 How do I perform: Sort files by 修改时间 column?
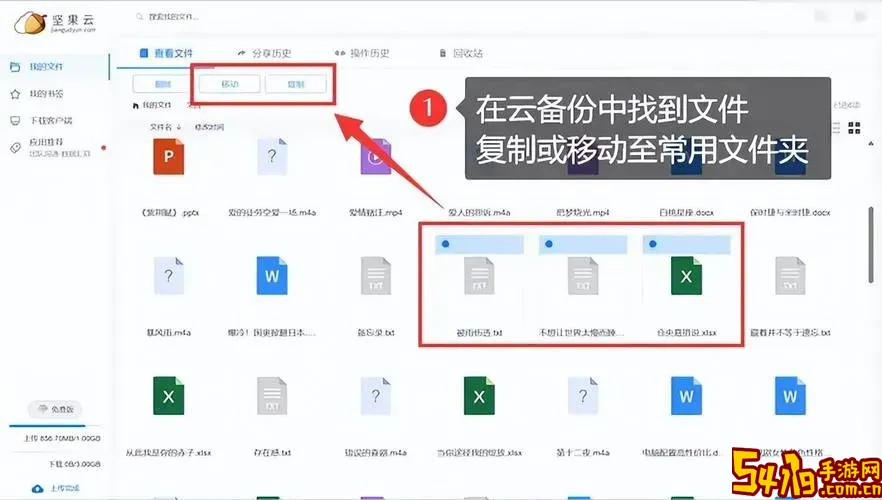[209, 127]
